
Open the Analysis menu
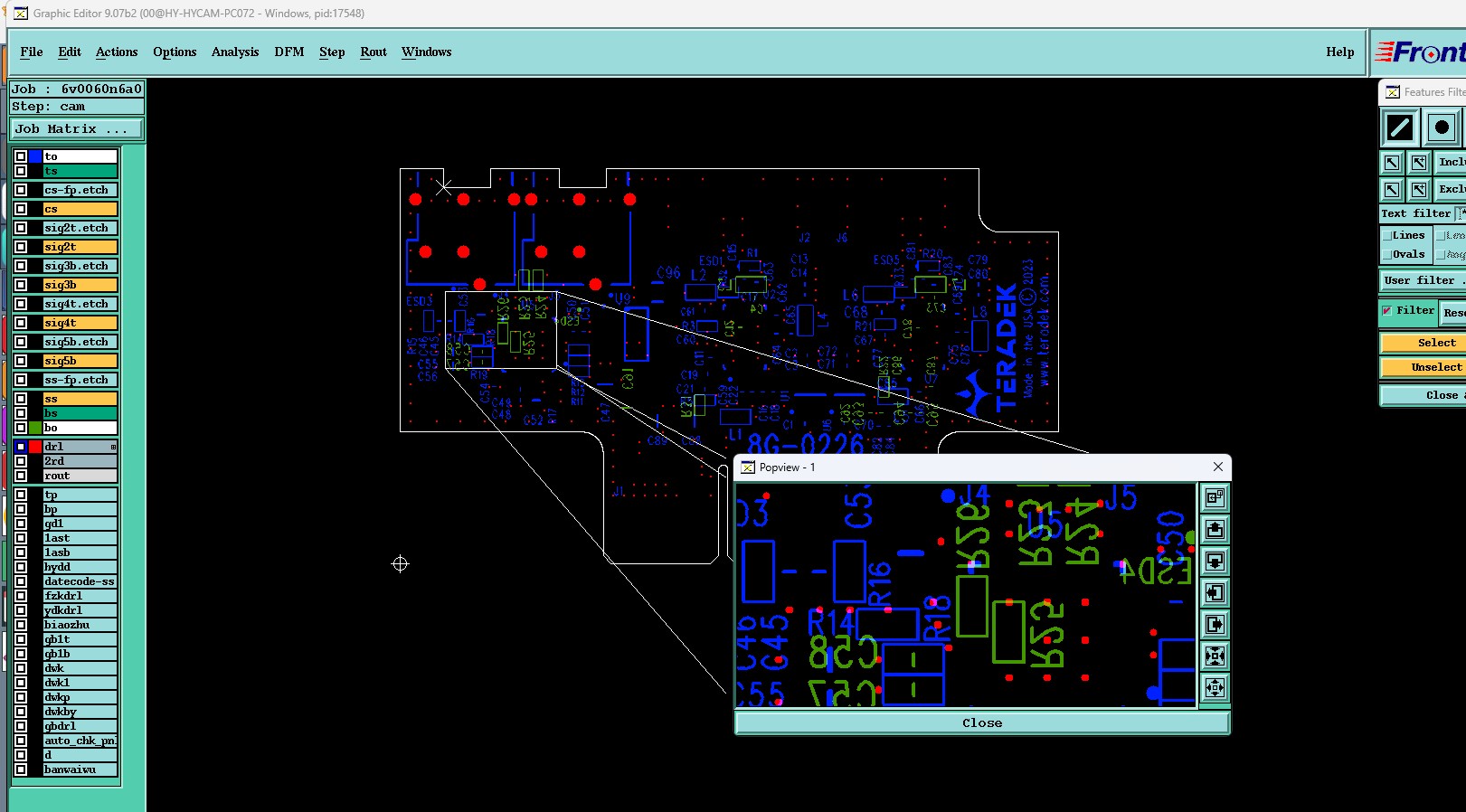(x=235, y=52)
